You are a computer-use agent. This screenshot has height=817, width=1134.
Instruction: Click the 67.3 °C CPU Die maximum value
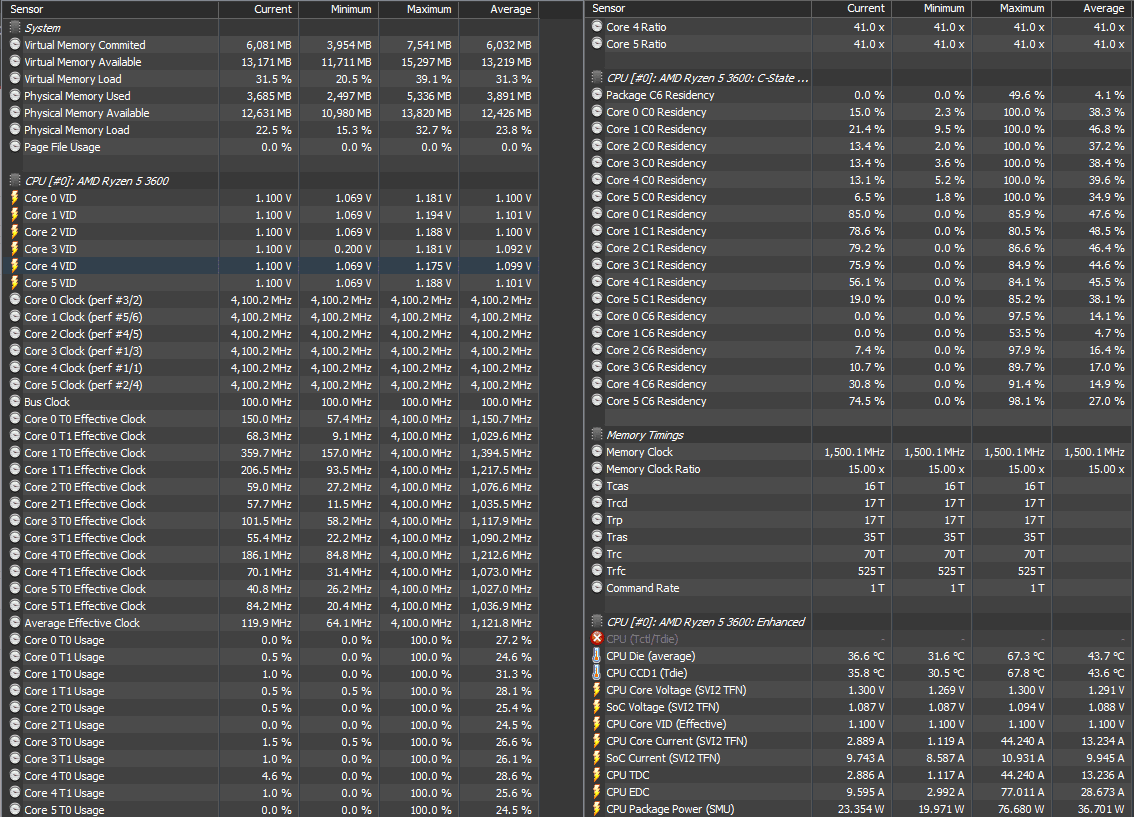[x=1026, y=656]
